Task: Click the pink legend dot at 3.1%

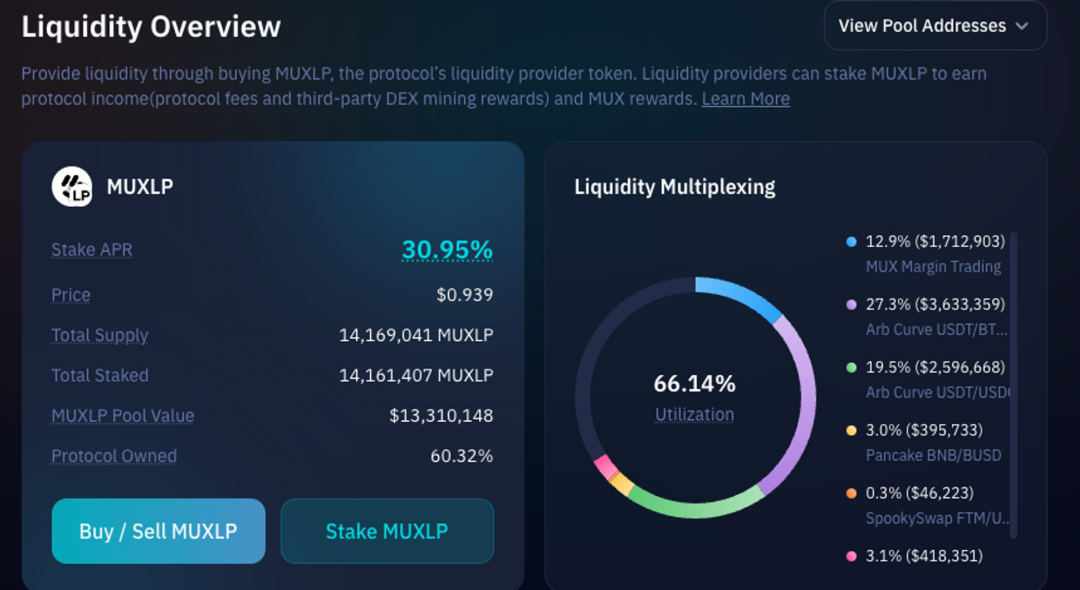Action: [x=849, y=554]
